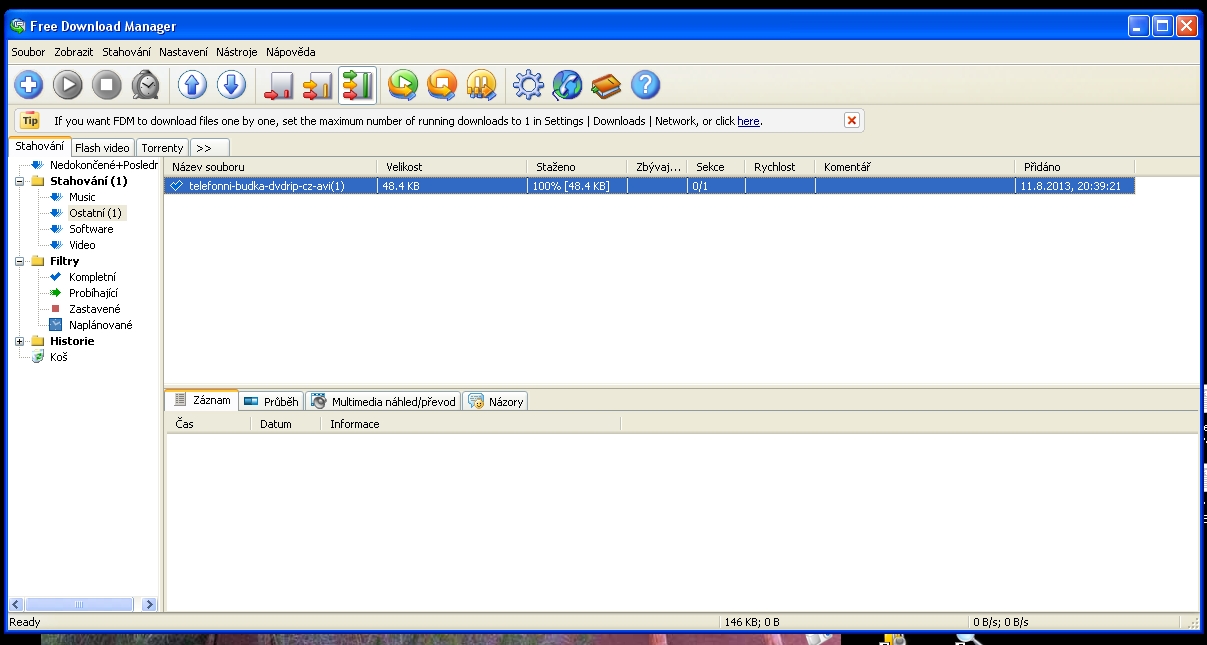Click tree panel scrollbar left arrow
This screenshot has width=1207, height=645.
pos(16,604)
